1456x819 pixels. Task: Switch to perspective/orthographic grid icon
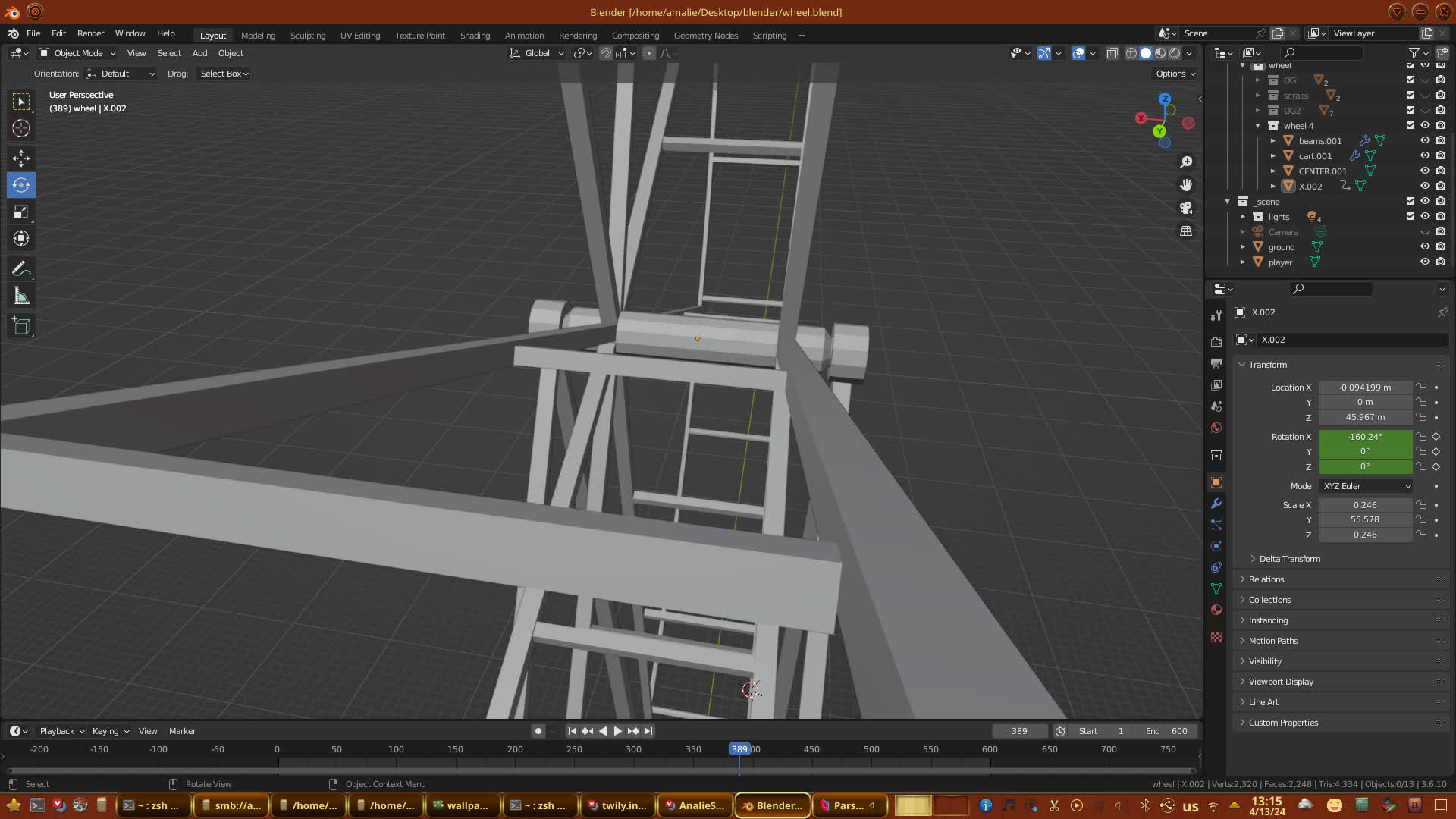coord(1186,231)
